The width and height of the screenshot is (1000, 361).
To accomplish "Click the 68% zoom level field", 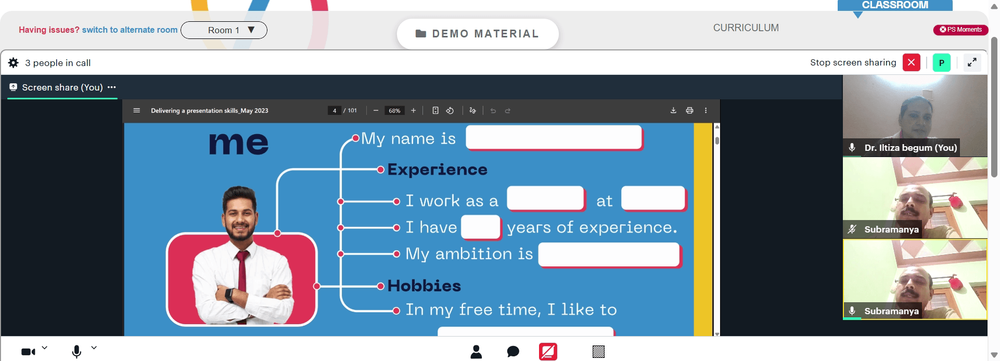I will pyautogui.click(x=395, y=110).
